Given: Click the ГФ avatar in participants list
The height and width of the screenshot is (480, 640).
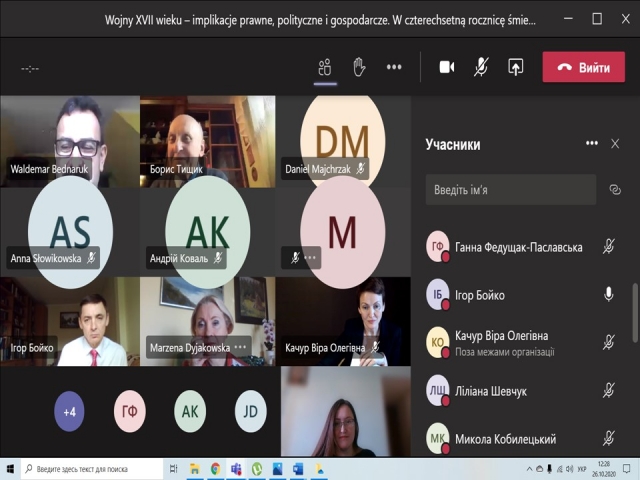Looking at the screenshot, I should 438,246.
